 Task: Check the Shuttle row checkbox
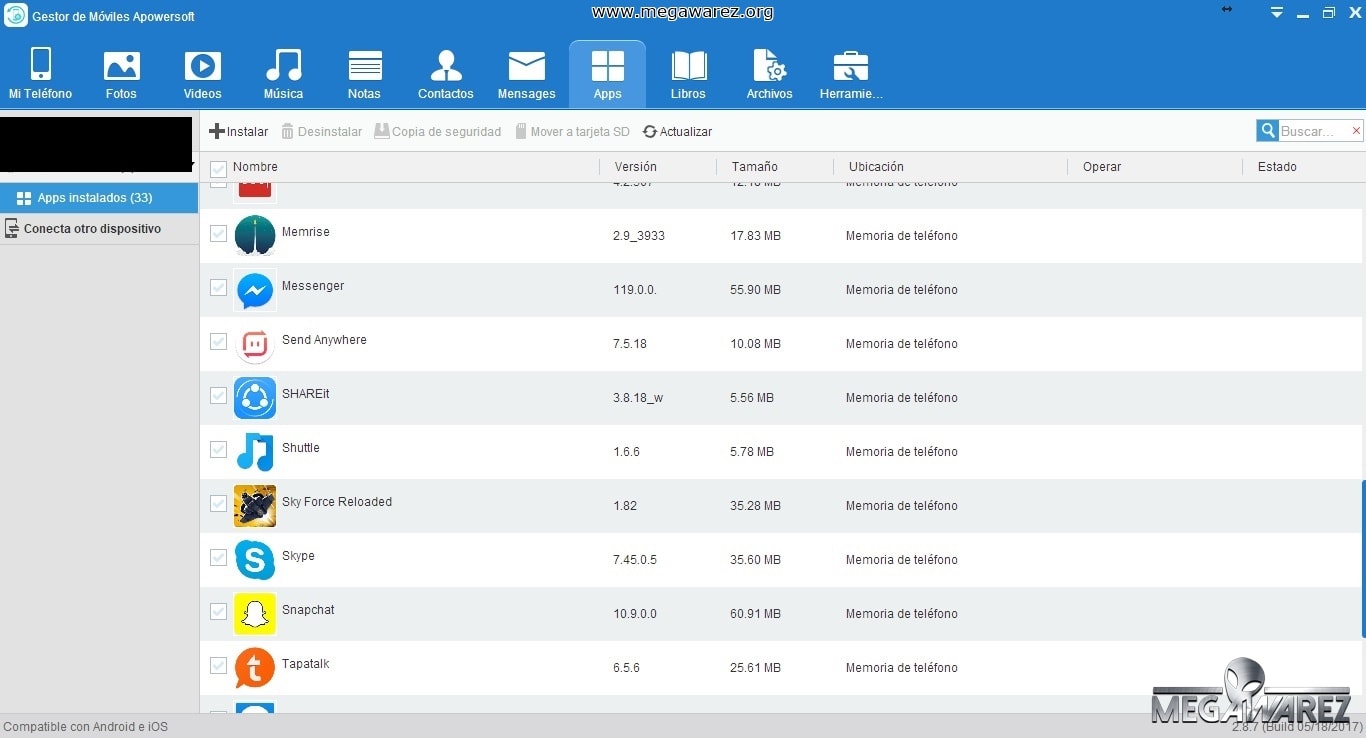[218, 450]
